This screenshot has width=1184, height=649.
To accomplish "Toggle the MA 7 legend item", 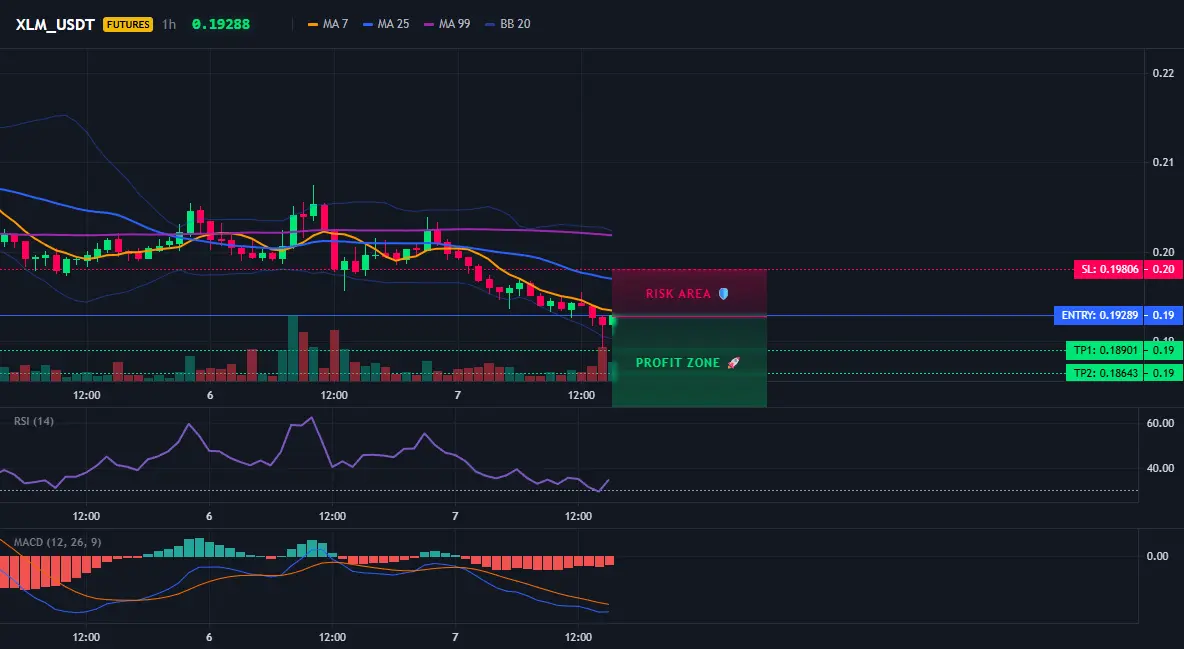I will 328,24.
